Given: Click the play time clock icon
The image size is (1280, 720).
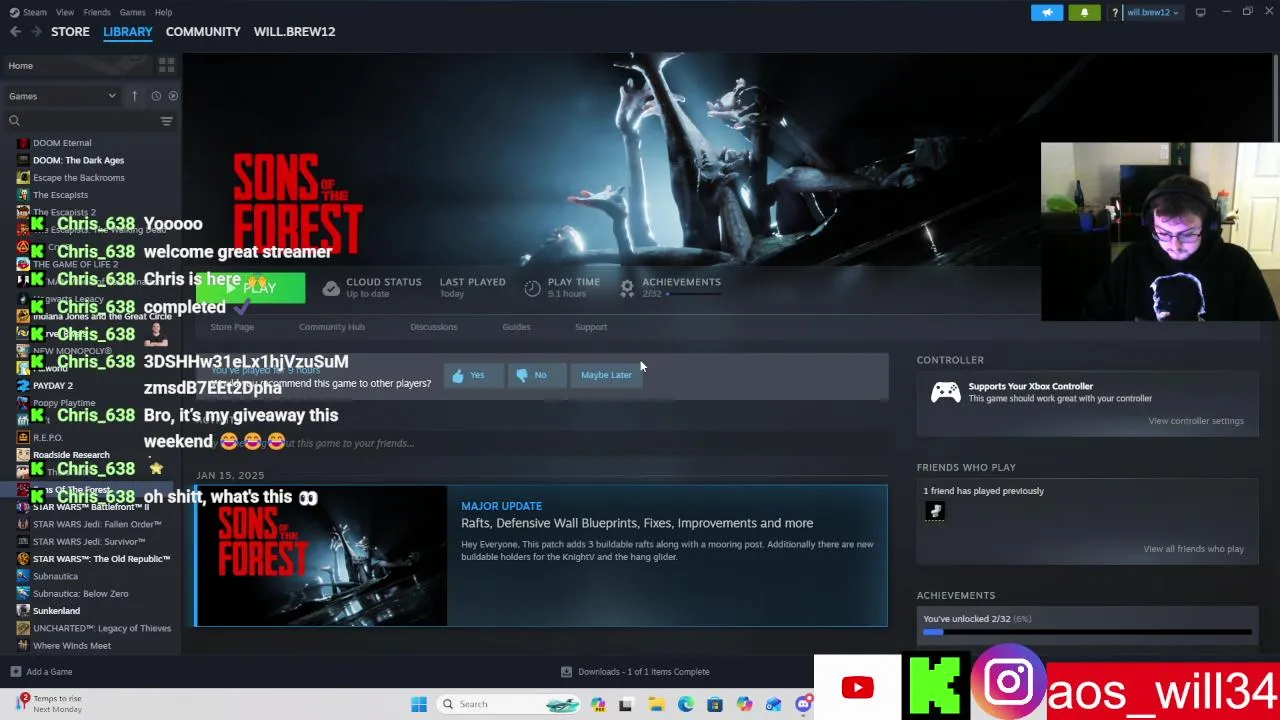Looking at the screenshot, I should click(532, 288).
